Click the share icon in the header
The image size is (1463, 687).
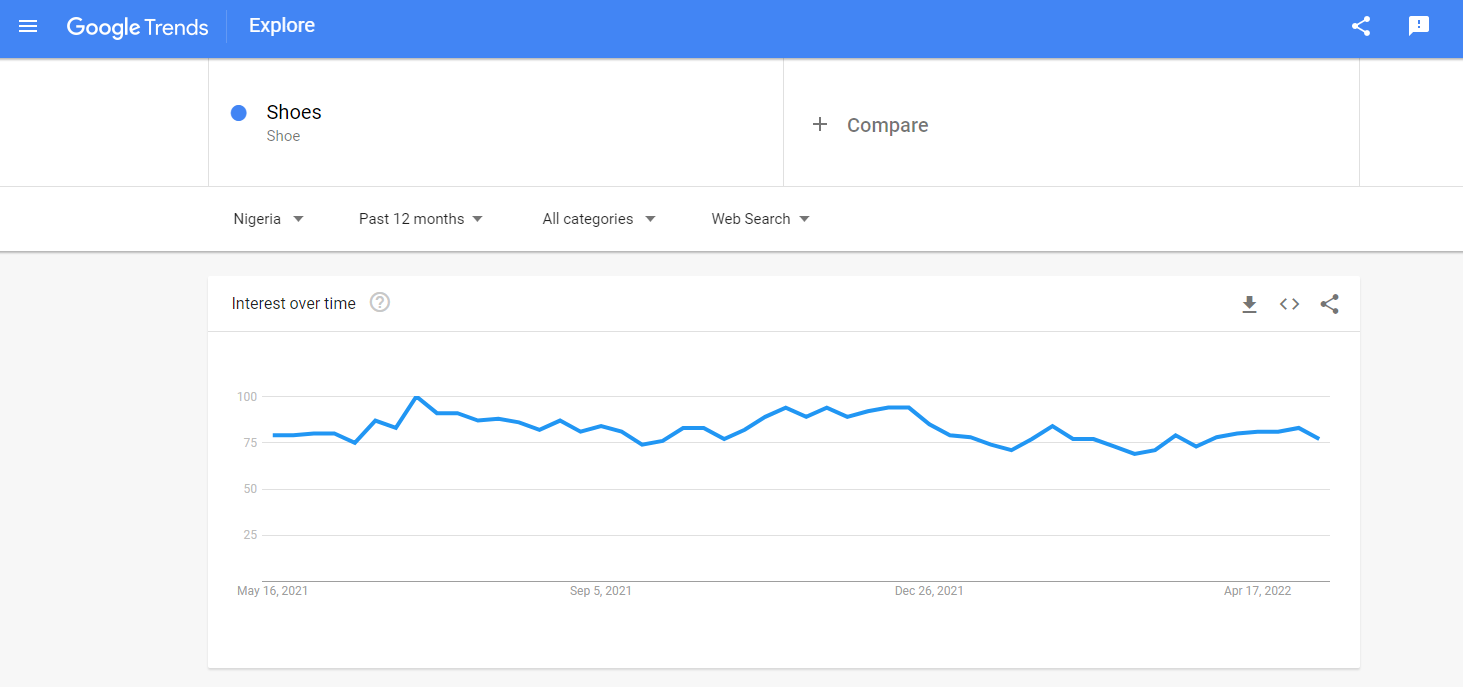1360,27
